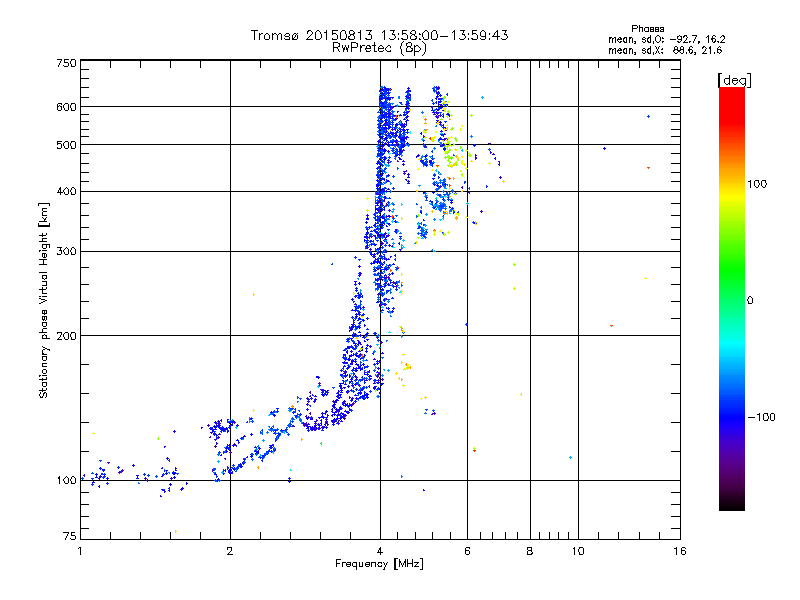The width and height of the screenshot is (800, 600).
Task: Click the y-axis tick label '300'
Action: [x=66, y=252]
